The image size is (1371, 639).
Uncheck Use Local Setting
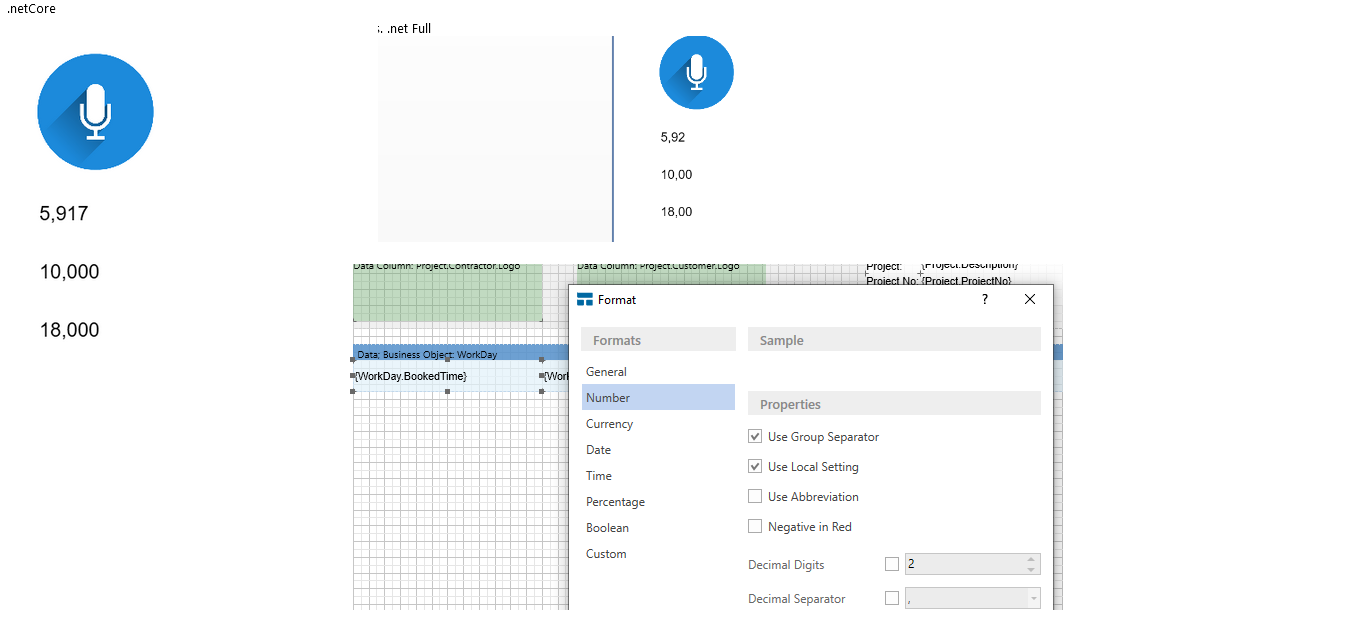(755, 467)
